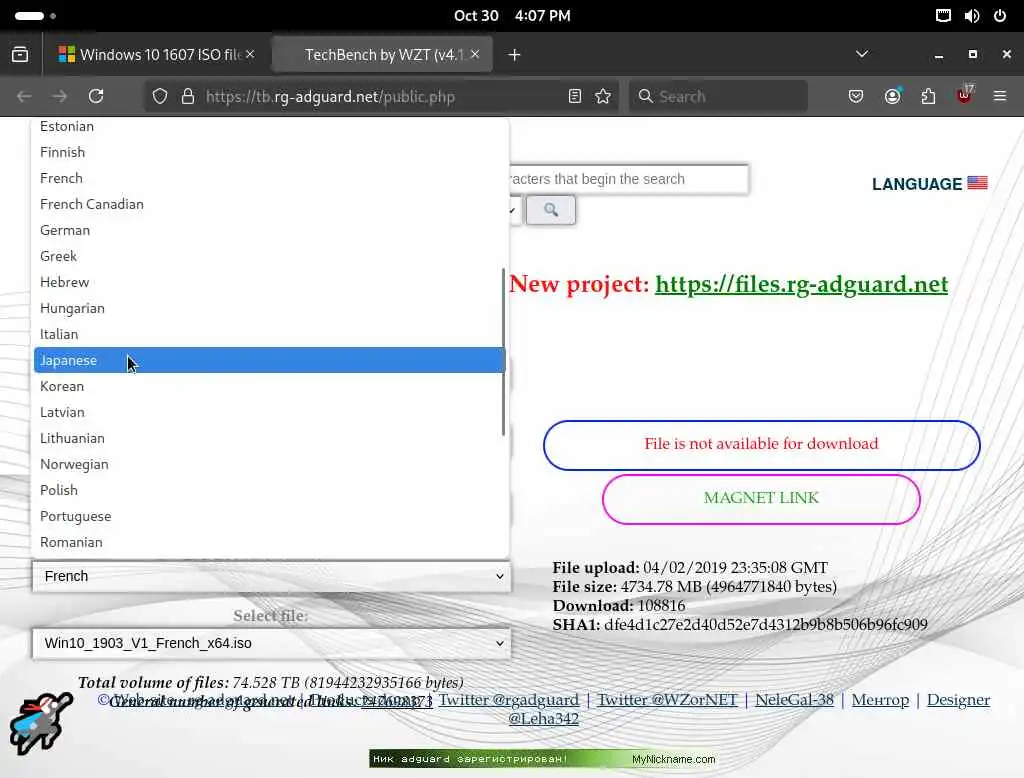The height and width of the screenshot is (778, 1024).
Task: Open the Pocket save icon
Action: [856, 97]
